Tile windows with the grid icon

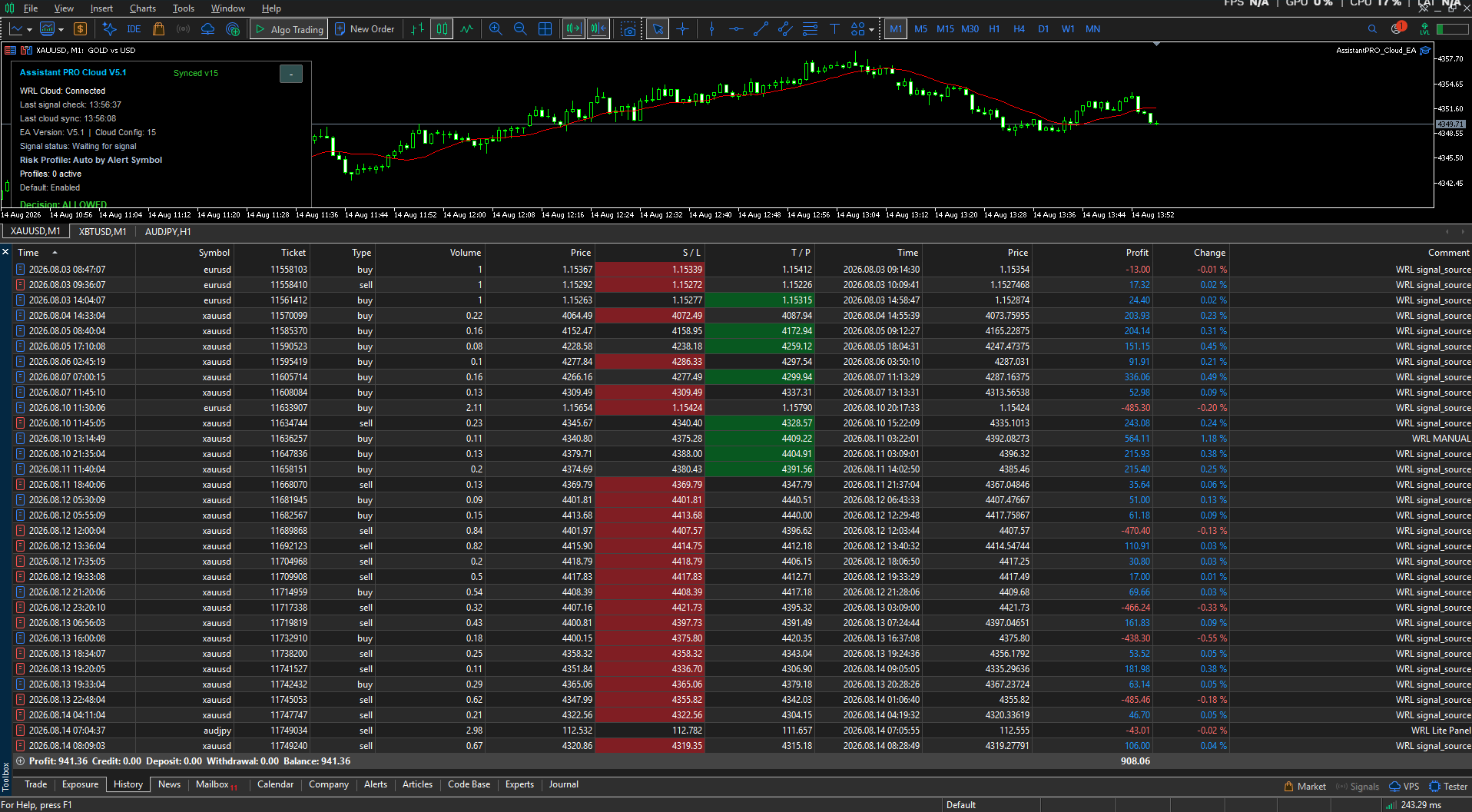tap(545, 29)
